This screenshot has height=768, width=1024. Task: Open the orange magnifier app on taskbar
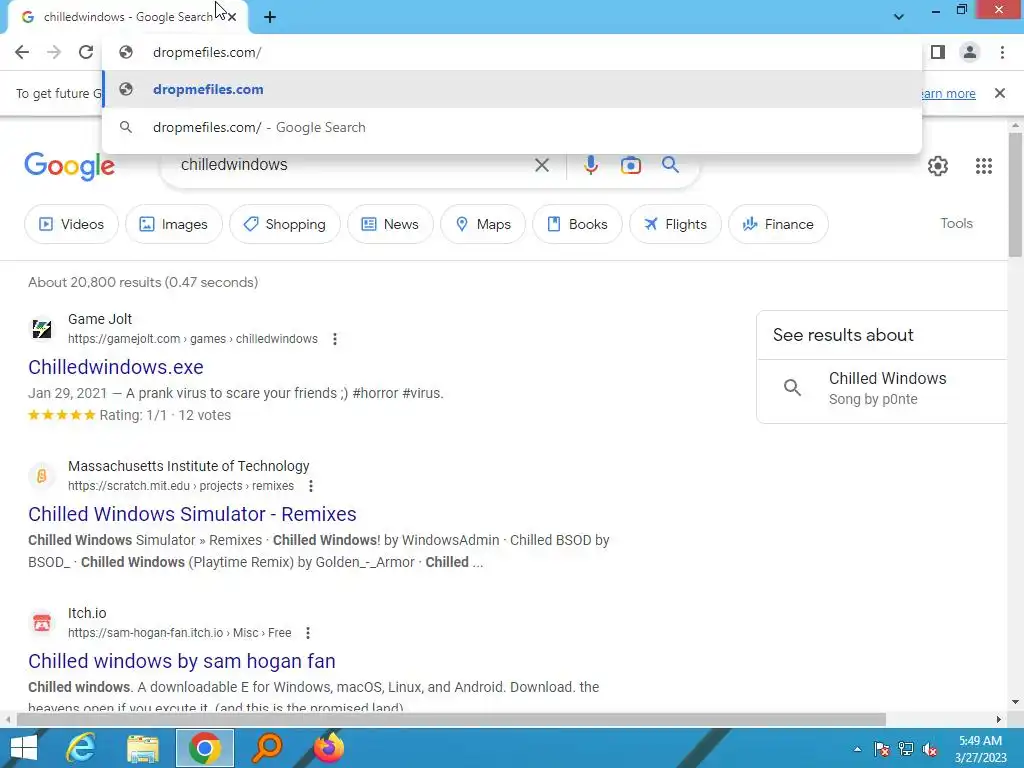[266, 748]
